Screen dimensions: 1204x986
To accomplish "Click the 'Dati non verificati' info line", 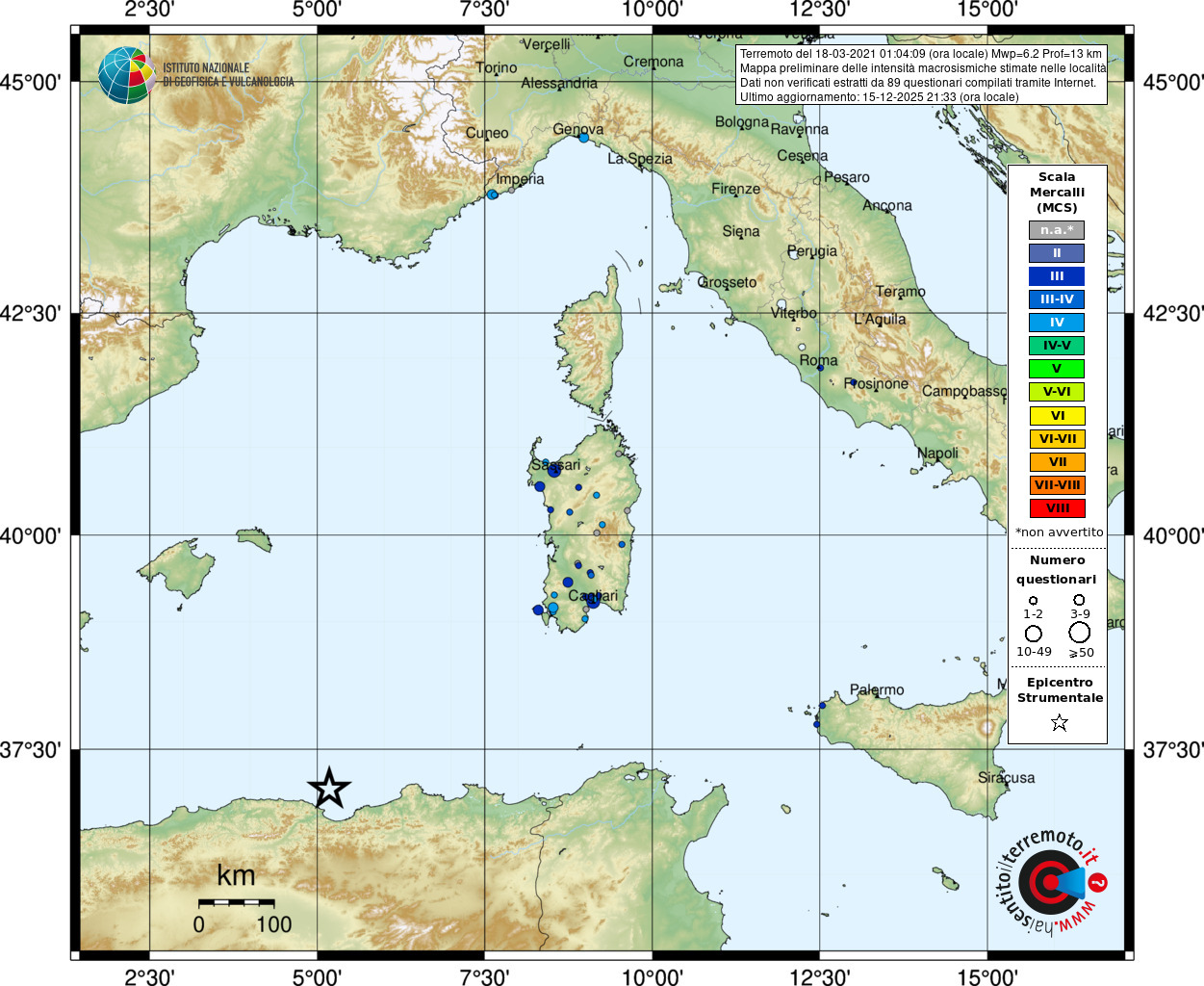I will [x=918, y=83].
